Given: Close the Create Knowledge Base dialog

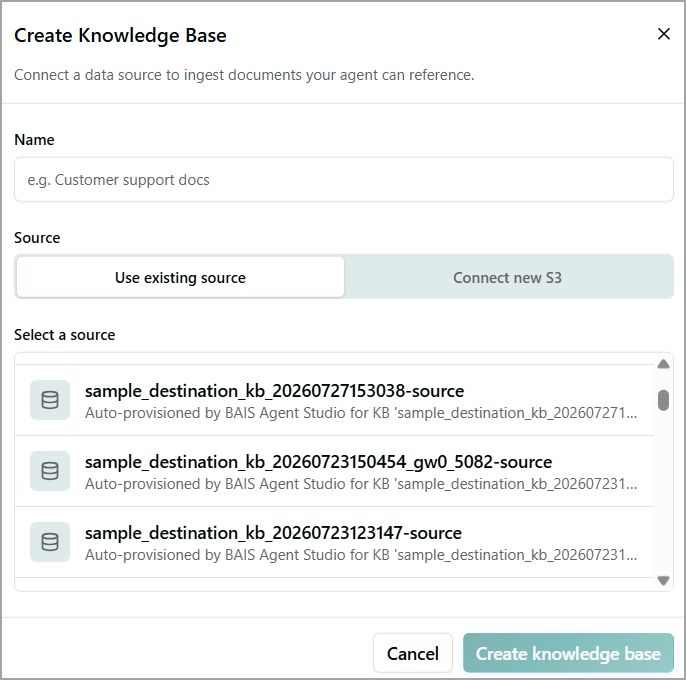Looking at the screenshot, I should tap(663, 34).
